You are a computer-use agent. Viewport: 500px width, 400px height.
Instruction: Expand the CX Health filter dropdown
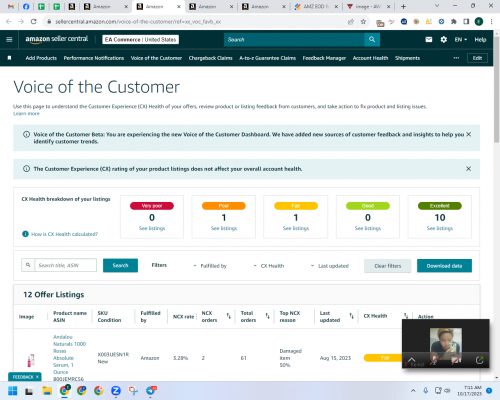click(x=269, y=266)
